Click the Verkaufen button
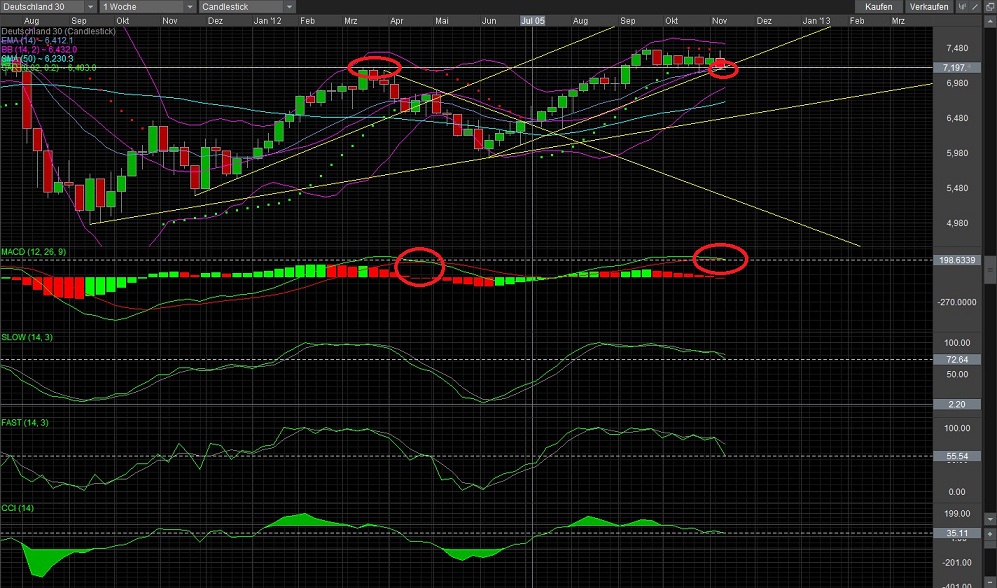Screen dimensions: 997x588 point(929,5)
